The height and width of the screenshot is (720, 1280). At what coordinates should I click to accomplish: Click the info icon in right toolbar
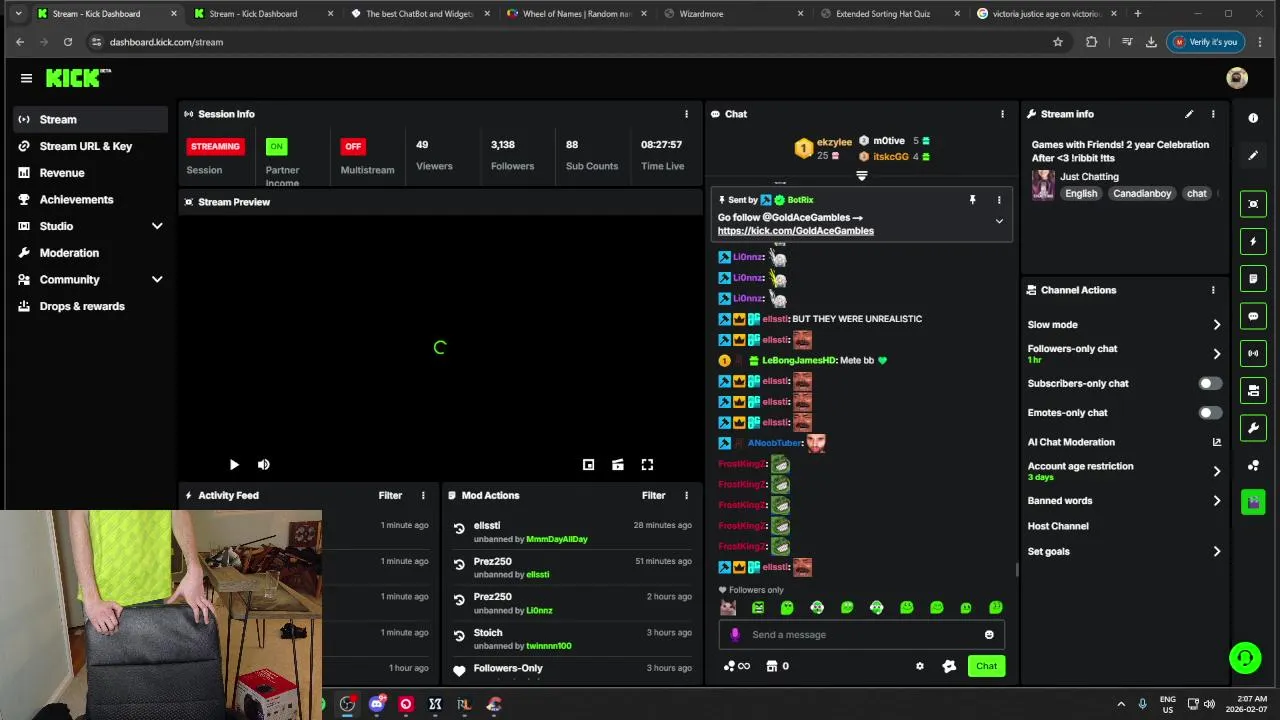pyautogui.click(x=1253, y=118)
